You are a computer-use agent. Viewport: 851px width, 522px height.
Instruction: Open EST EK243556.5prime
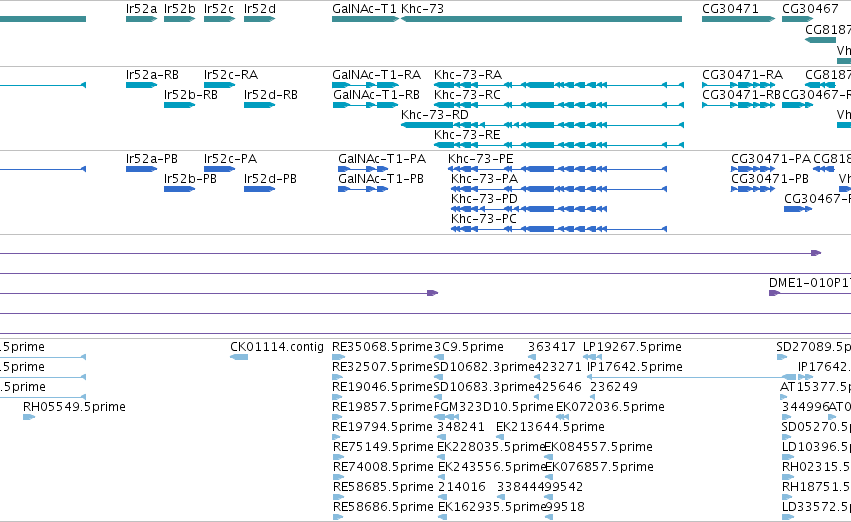click(443, 477)
